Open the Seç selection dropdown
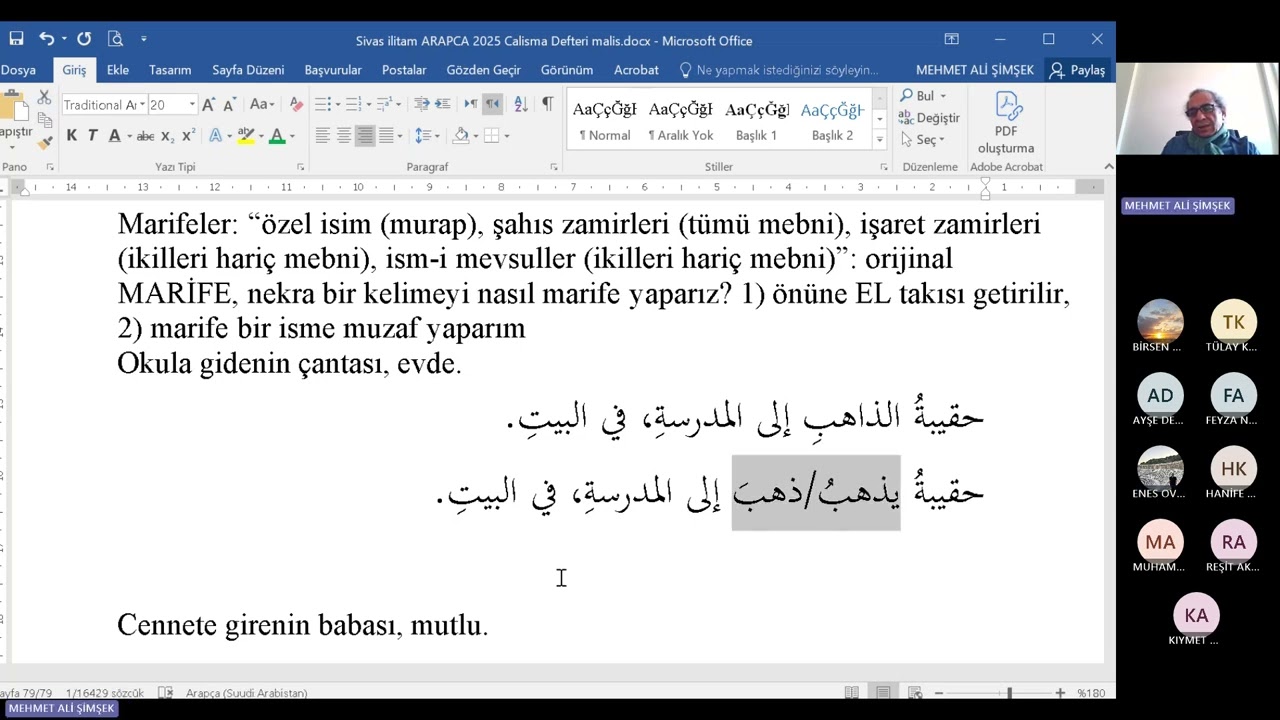Screen dimensions: 1280x720 tap(921, 140)
